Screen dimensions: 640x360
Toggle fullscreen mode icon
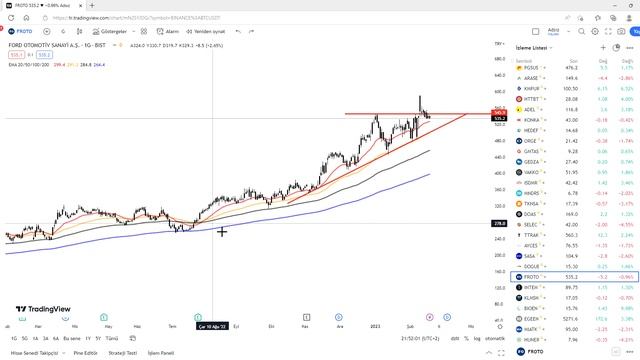[x=608, y=31]
